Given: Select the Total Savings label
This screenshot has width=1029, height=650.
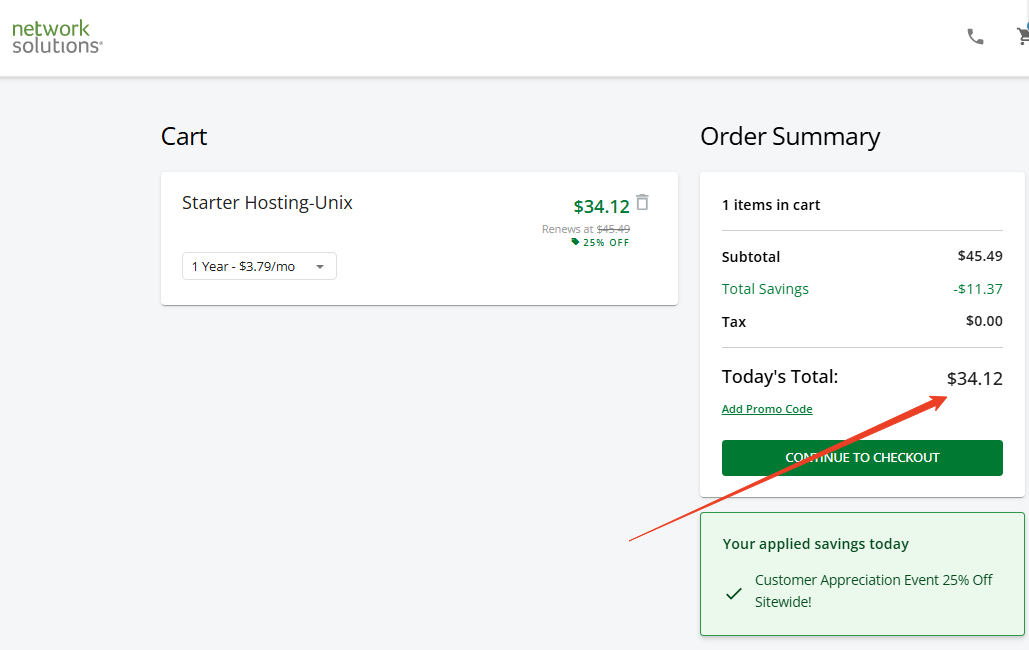Looking at the screenshot, I should pos(765,289).
